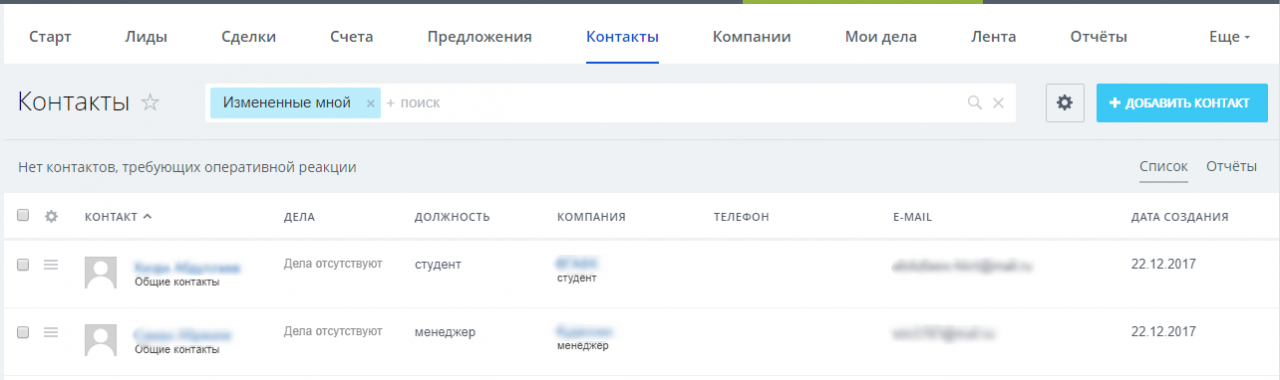Add Контакты page to favorites star
1280x380 pixels.
150,102
